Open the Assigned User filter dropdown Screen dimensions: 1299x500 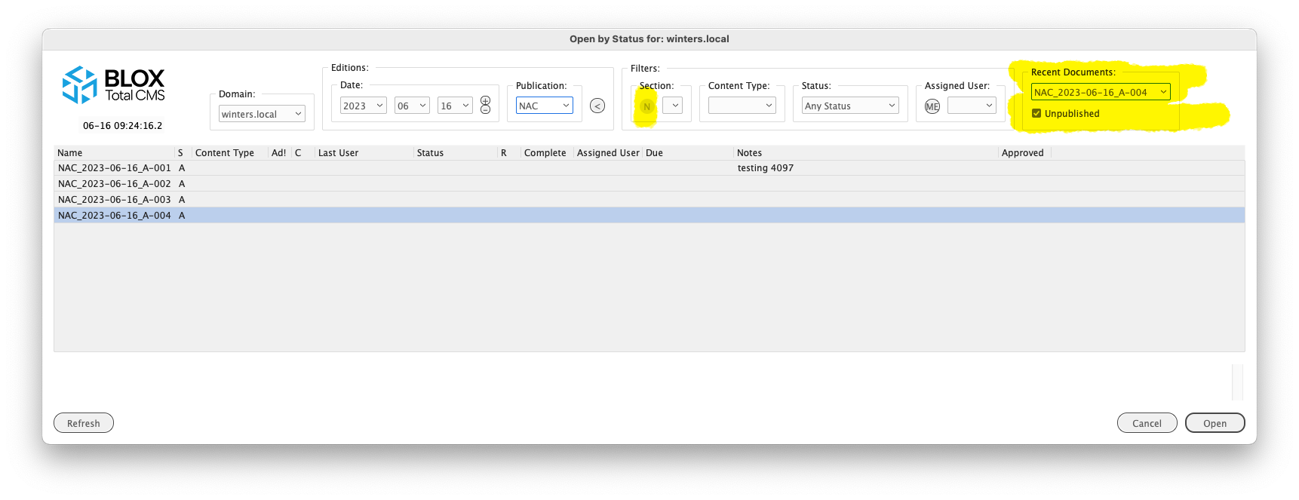(972, 106)
